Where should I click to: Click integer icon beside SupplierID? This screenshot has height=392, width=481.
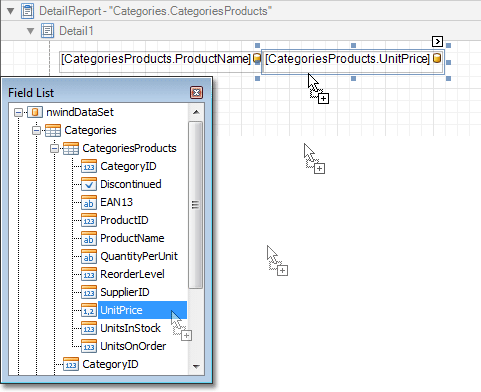point(89,292)
